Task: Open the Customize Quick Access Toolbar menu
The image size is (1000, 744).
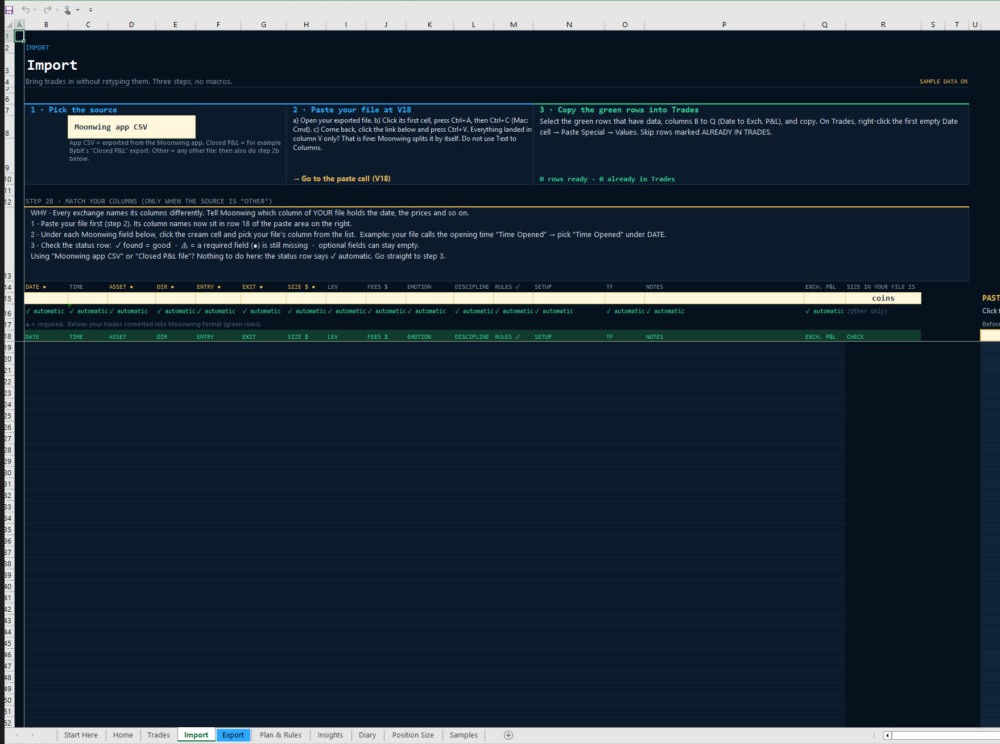Action: tap(91, 10)
